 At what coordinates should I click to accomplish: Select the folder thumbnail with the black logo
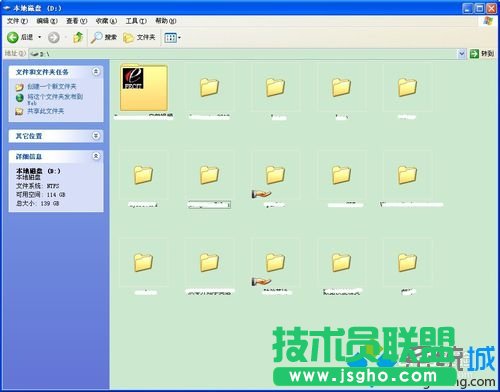pos(144,88)
